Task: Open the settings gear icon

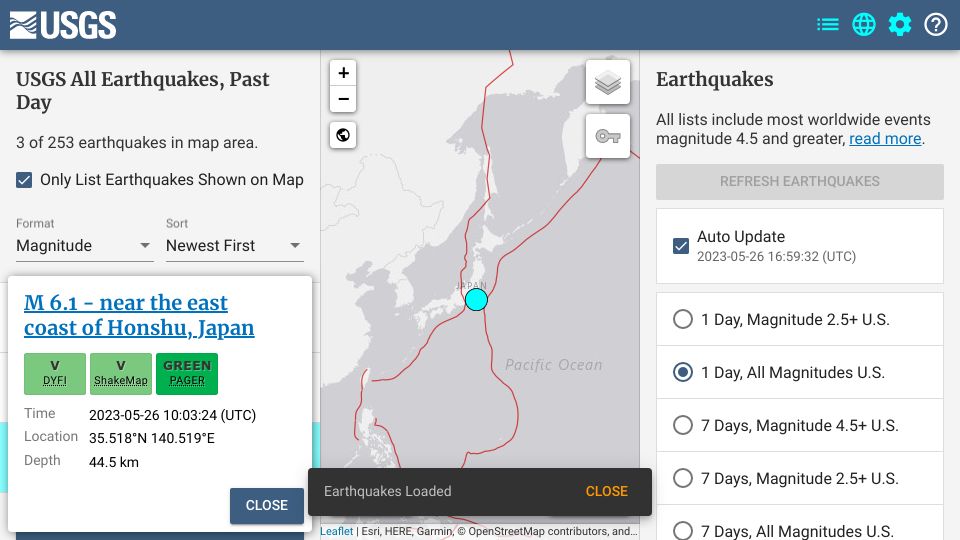Action: point(900,24)
